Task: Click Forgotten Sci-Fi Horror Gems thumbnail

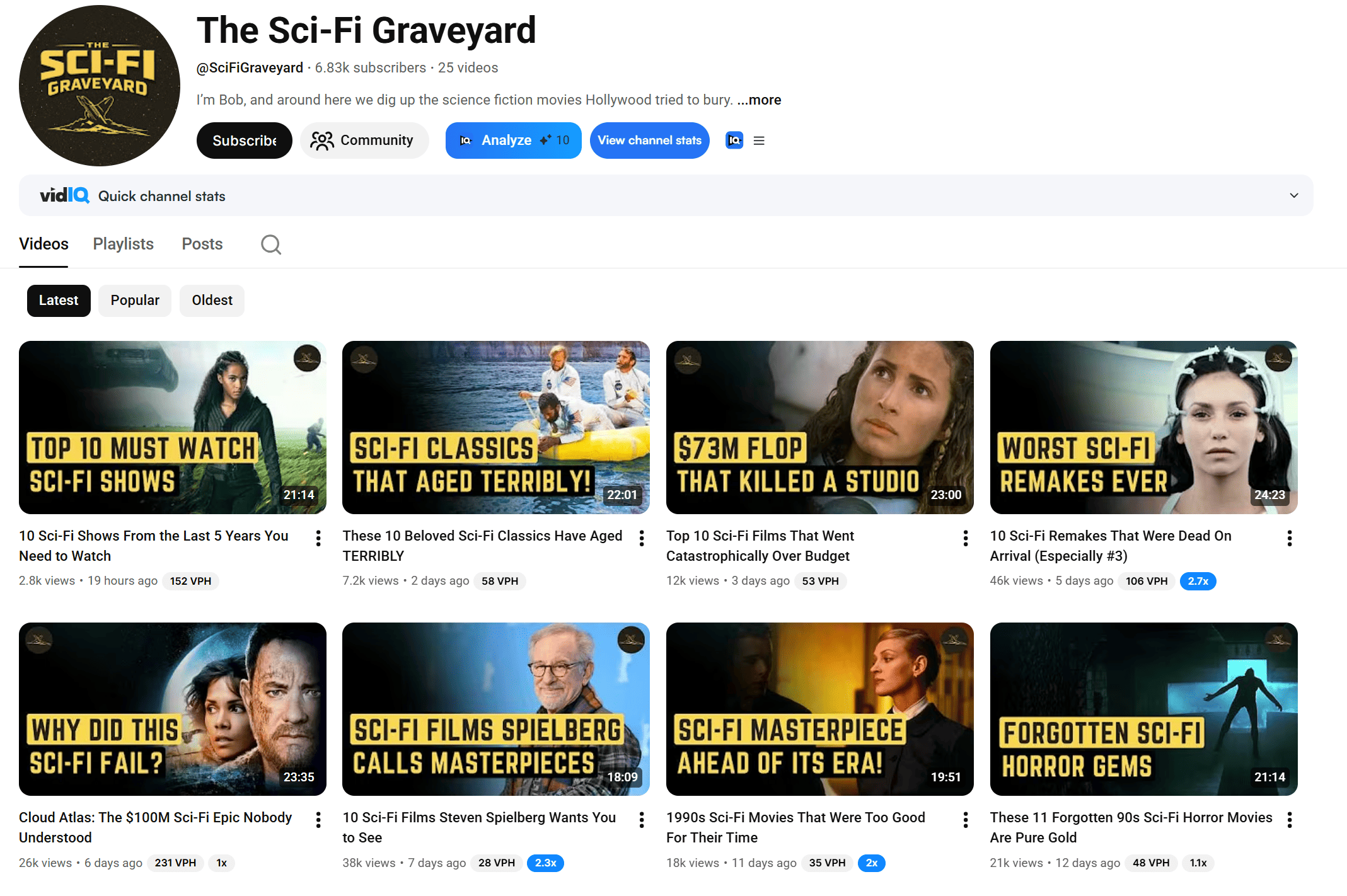Action: [x=1143, y=709]
